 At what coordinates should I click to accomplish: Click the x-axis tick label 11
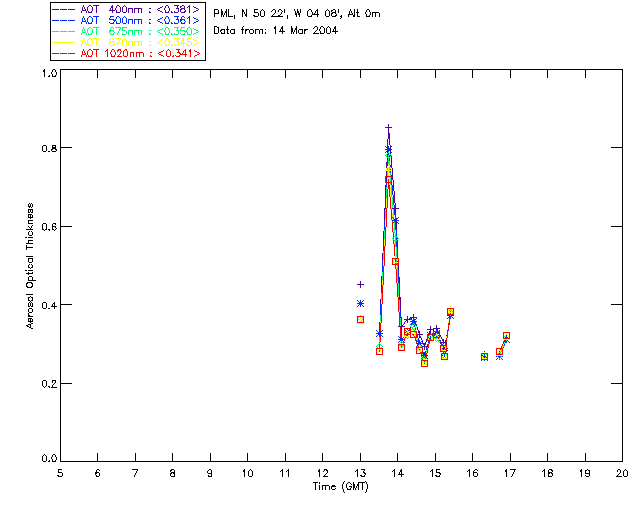285,473
